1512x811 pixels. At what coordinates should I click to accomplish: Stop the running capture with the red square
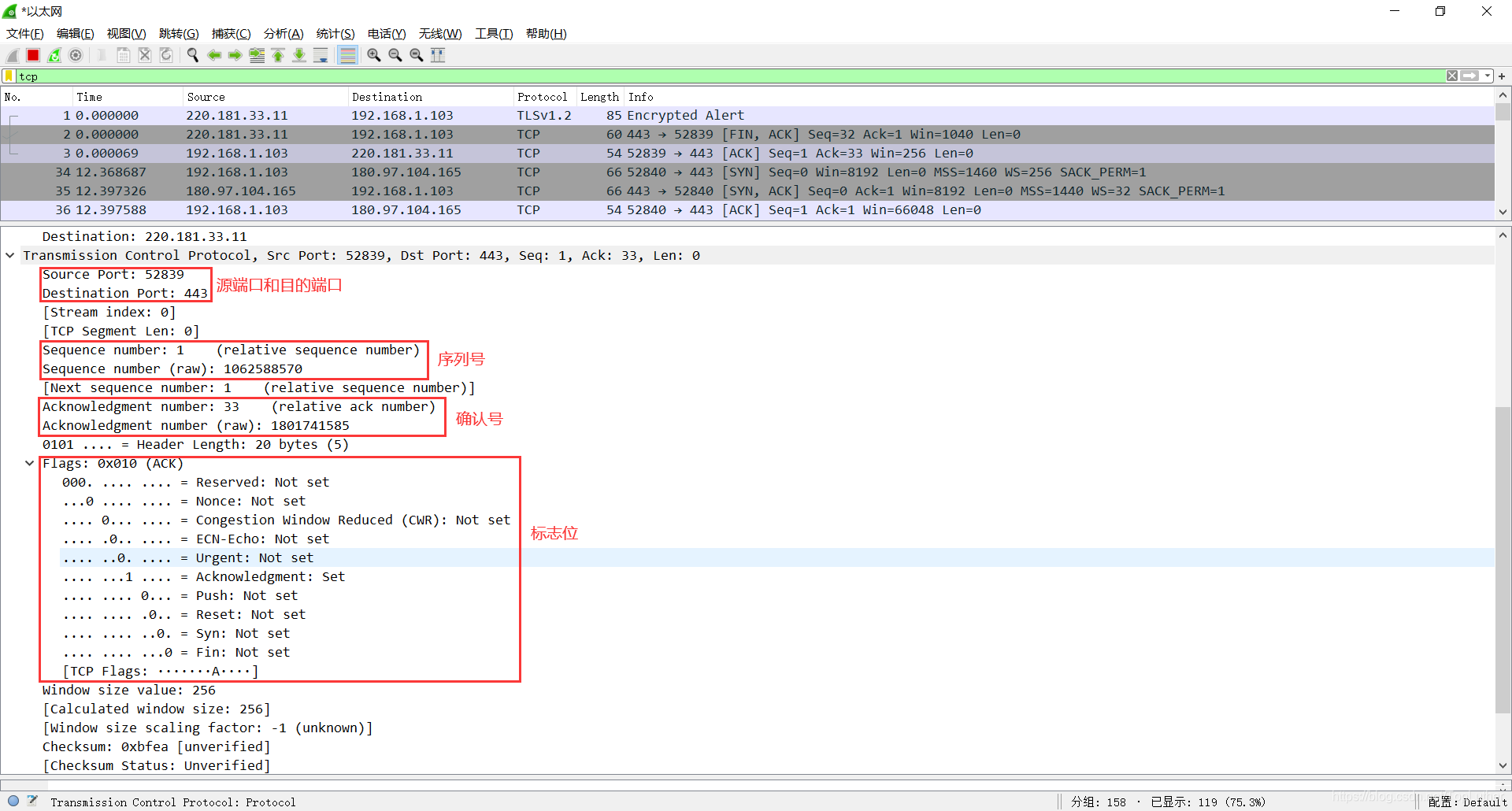coord(33,55)
